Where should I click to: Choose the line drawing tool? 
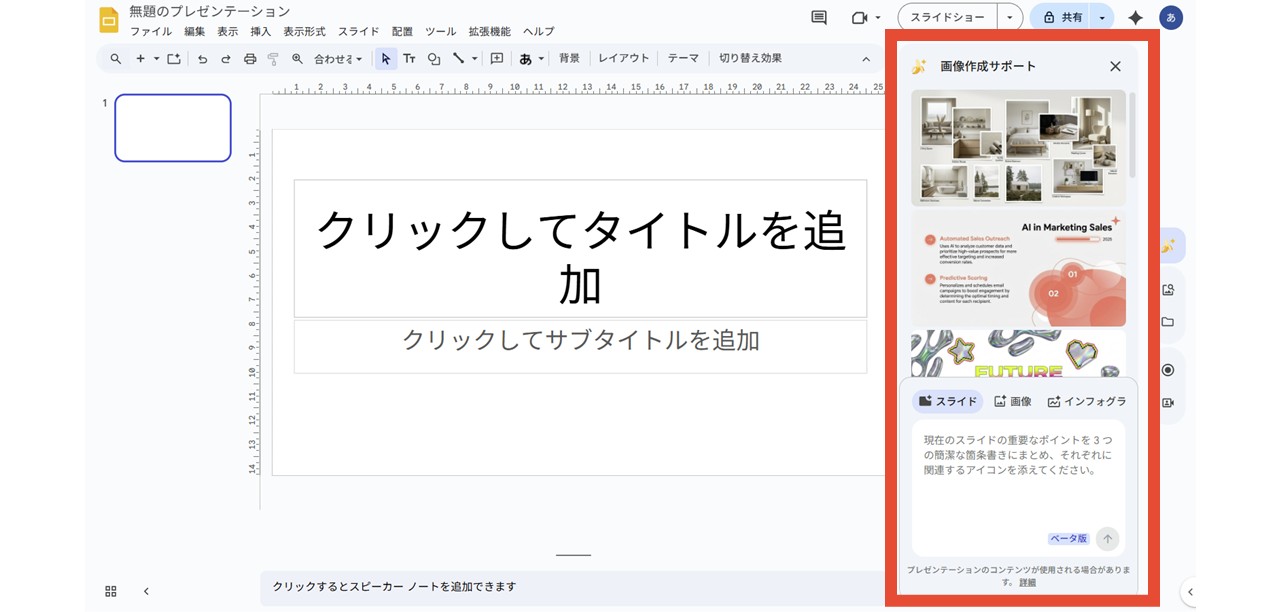click(460, 58)
